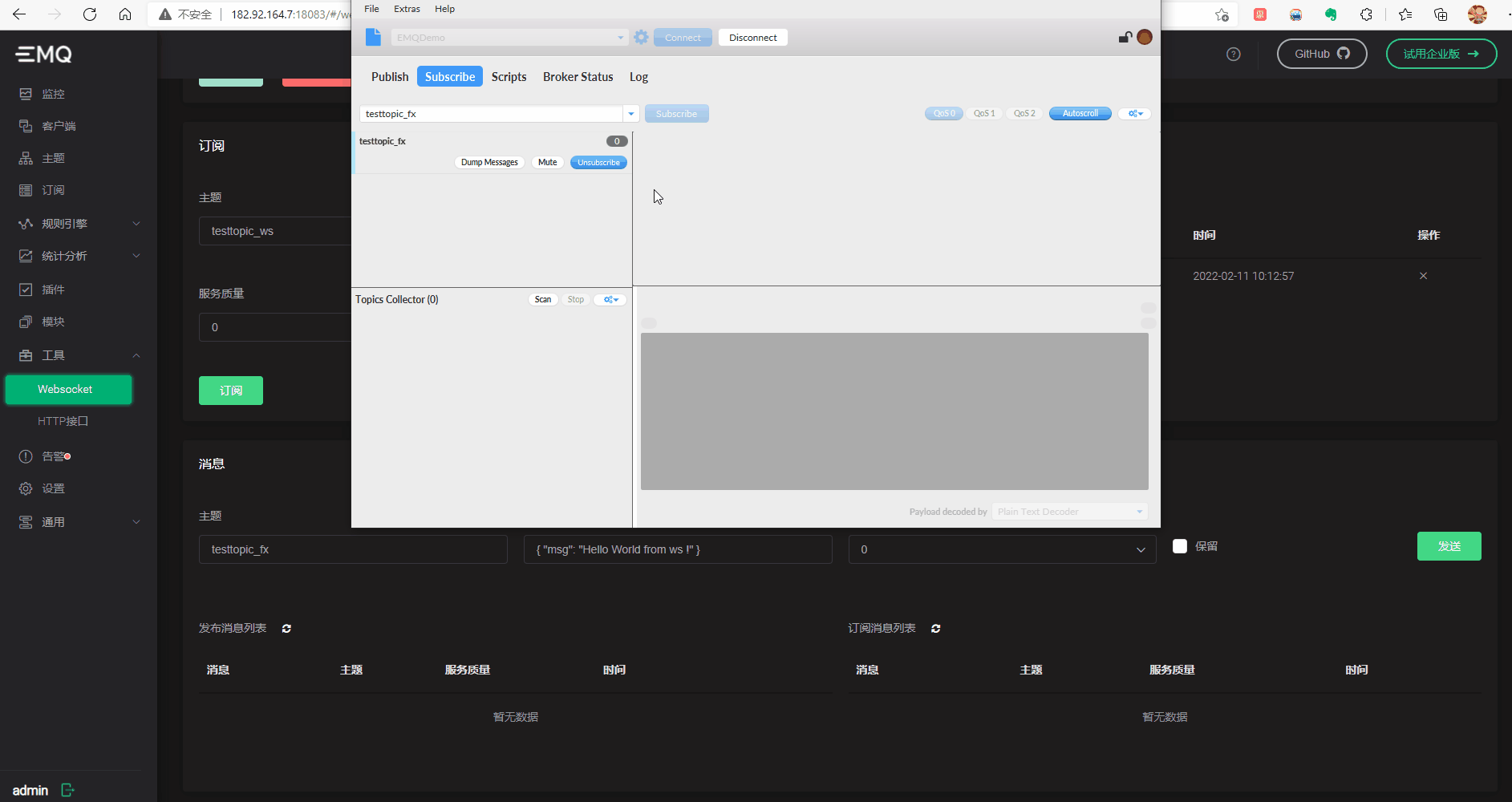Image resolution: width=1512 pixels, height=802 pixels.
Task: Start Scan in Topics Collector
Action: [x=543, y=300]
